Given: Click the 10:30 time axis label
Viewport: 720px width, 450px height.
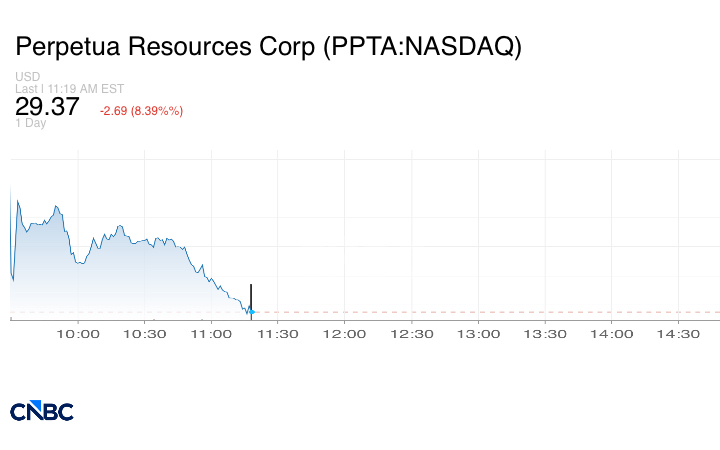Looking at the screenshot, I should tap(145, 335).
